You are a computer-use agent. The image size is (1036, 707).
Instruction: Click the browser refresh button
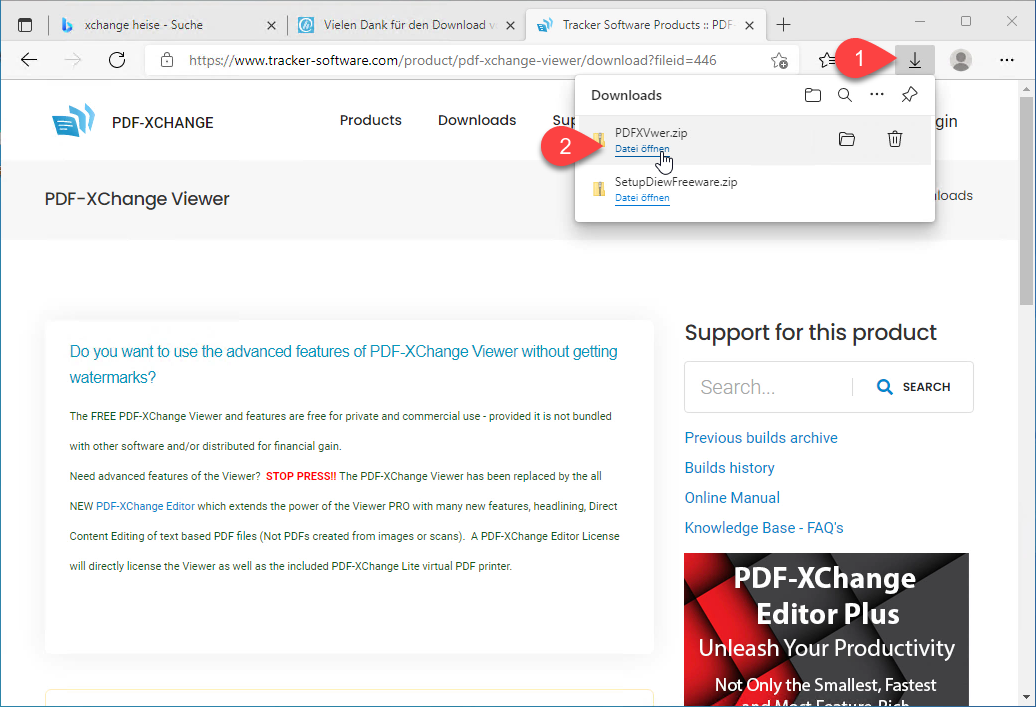coord(117,61)
